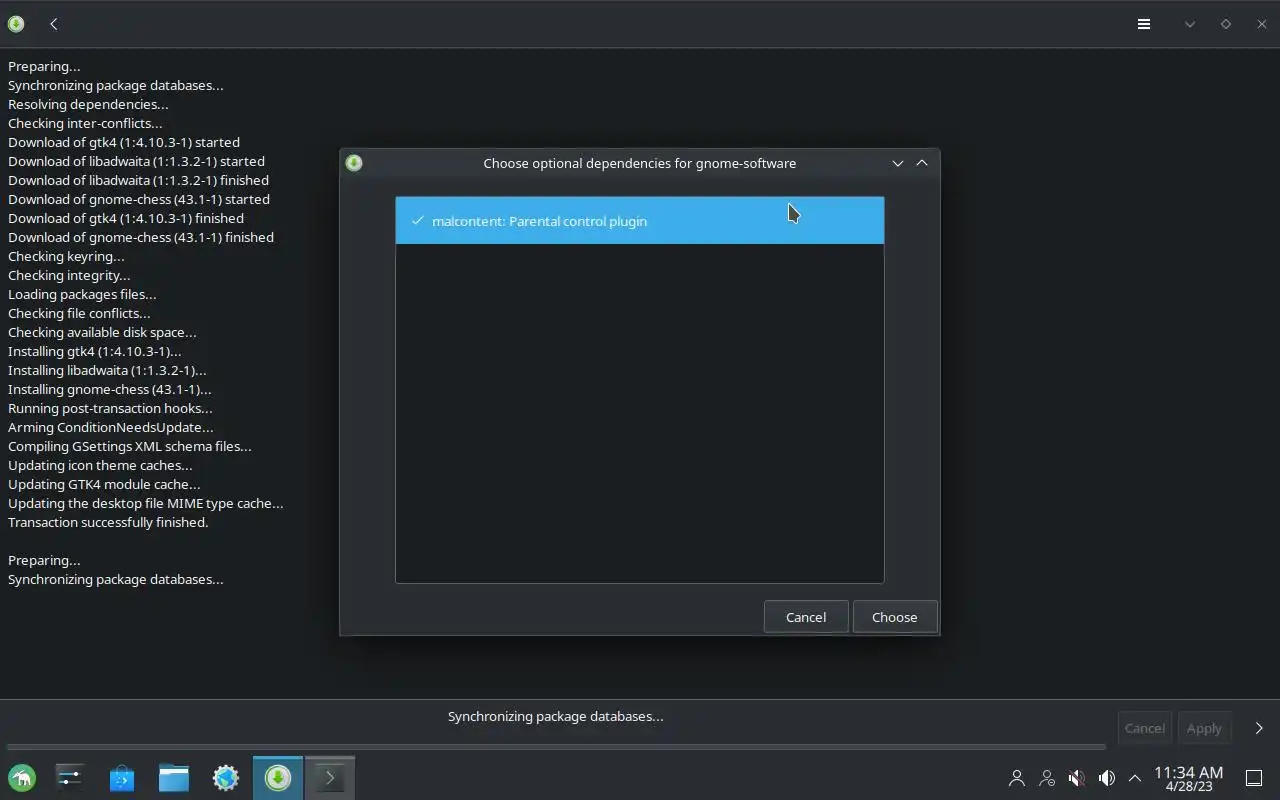1280x800 pixels.
Task: Open the Manjaro application launcher
Action: [22, 778]
